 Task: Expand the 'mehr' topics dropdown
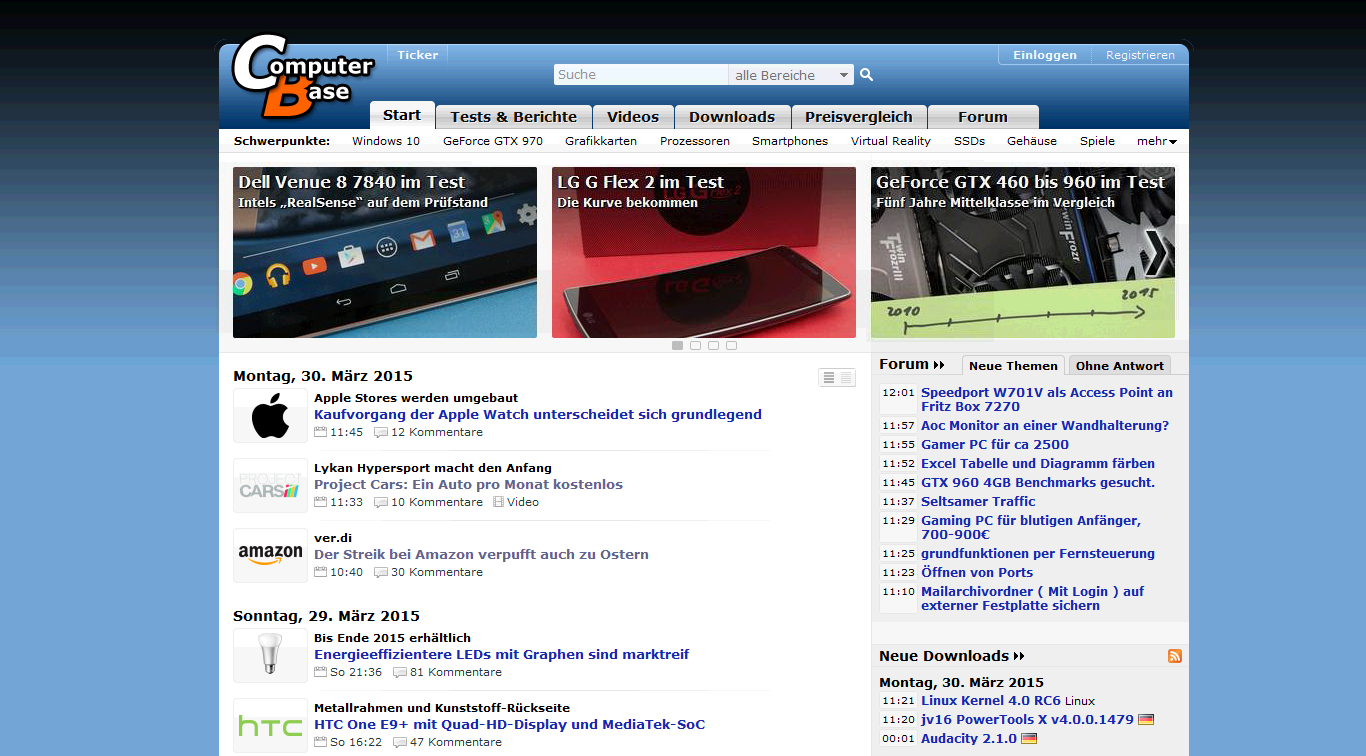pos(1156,141)
